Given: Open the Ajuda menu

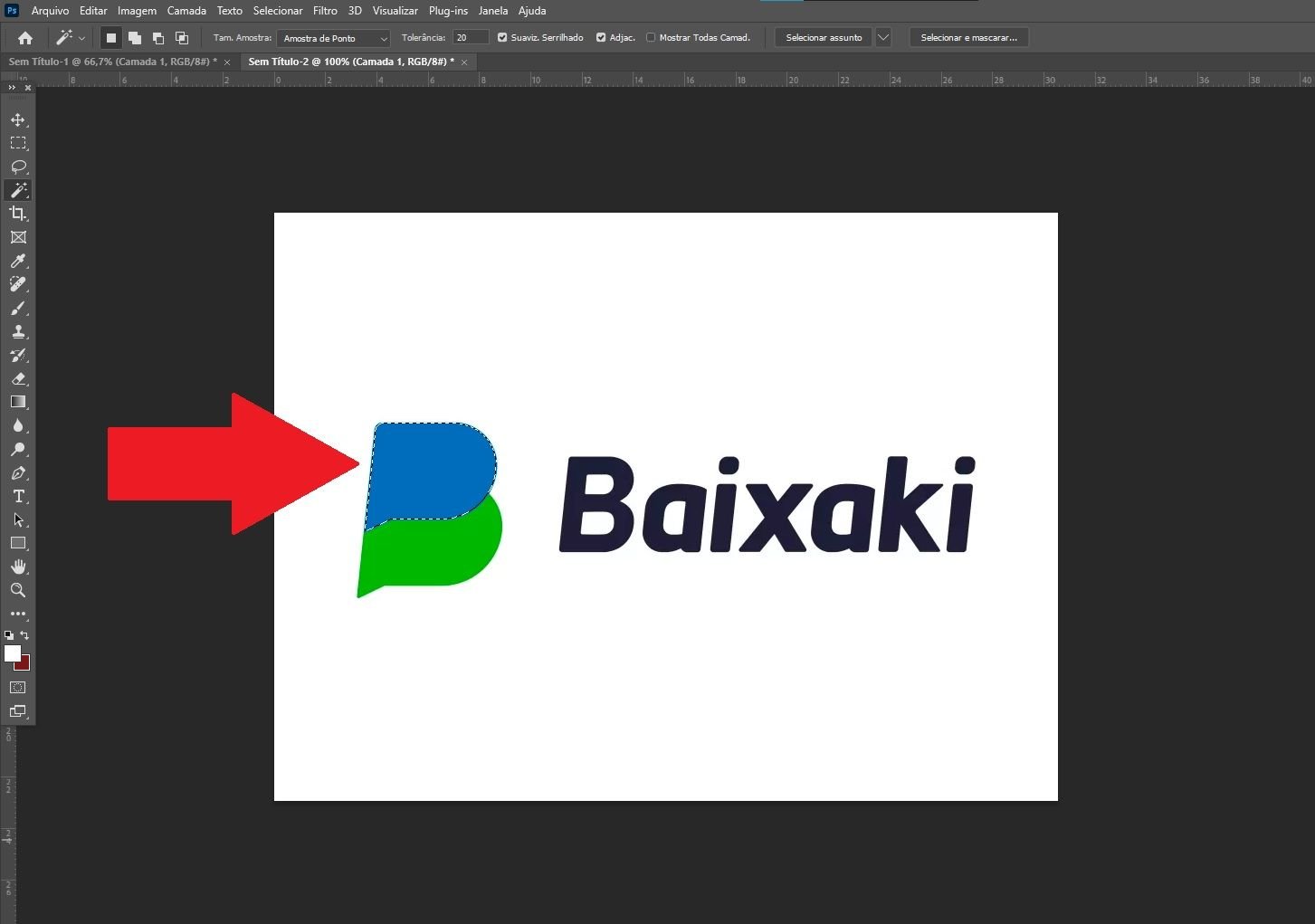Looking at the screenshot, I should coord(532,11).
